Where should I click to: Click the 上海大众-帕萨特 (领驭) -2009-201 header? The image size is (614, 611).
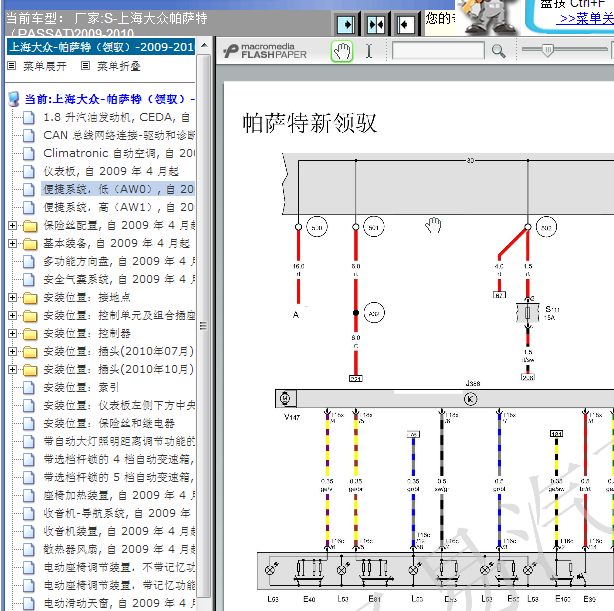click(101, 47)
